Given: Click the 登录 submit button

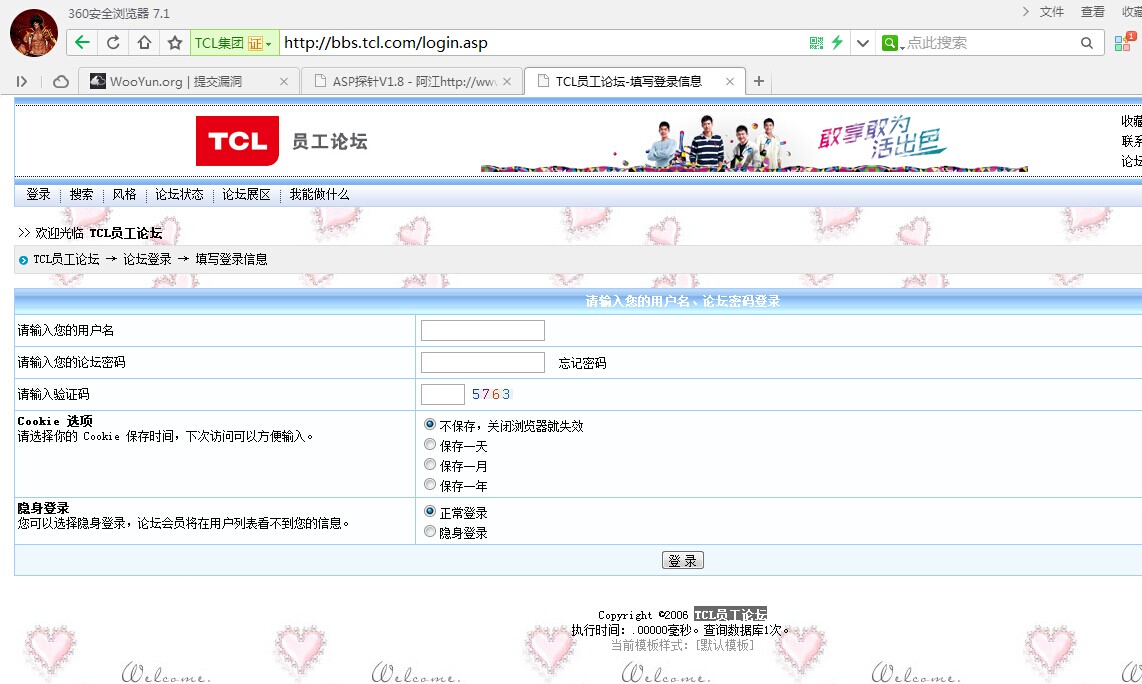Looking at the screenshot, I should [x=682, y=560].
